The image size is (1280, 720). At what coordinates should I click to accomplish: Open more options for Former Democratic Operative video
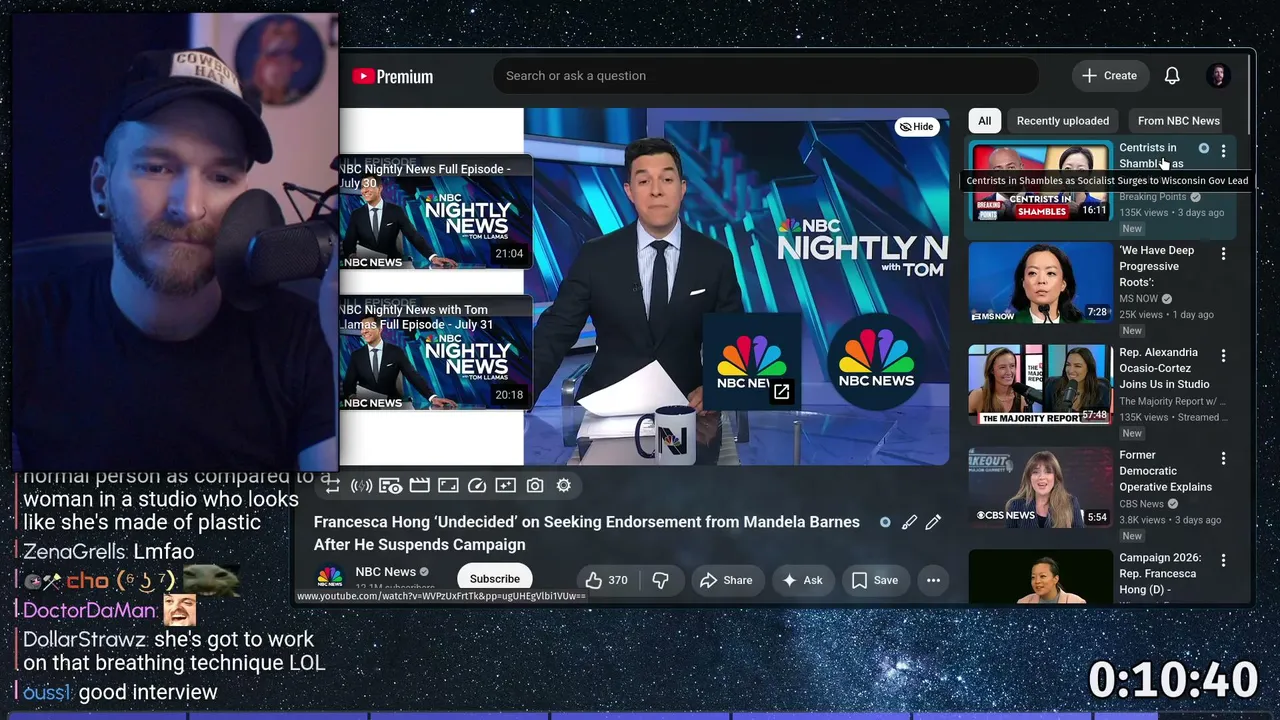coord(1223,459)
